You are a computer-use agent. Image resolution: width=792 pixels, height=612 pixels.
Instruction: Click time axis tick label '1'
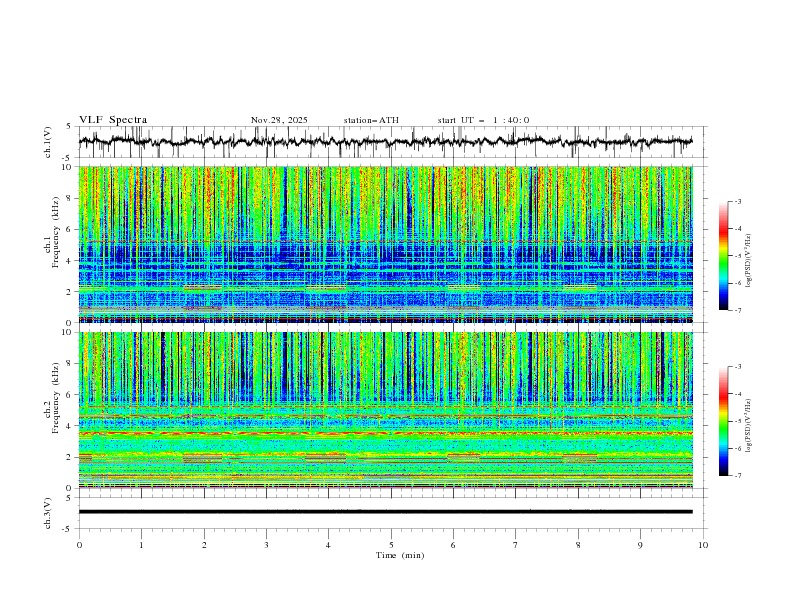141,545
